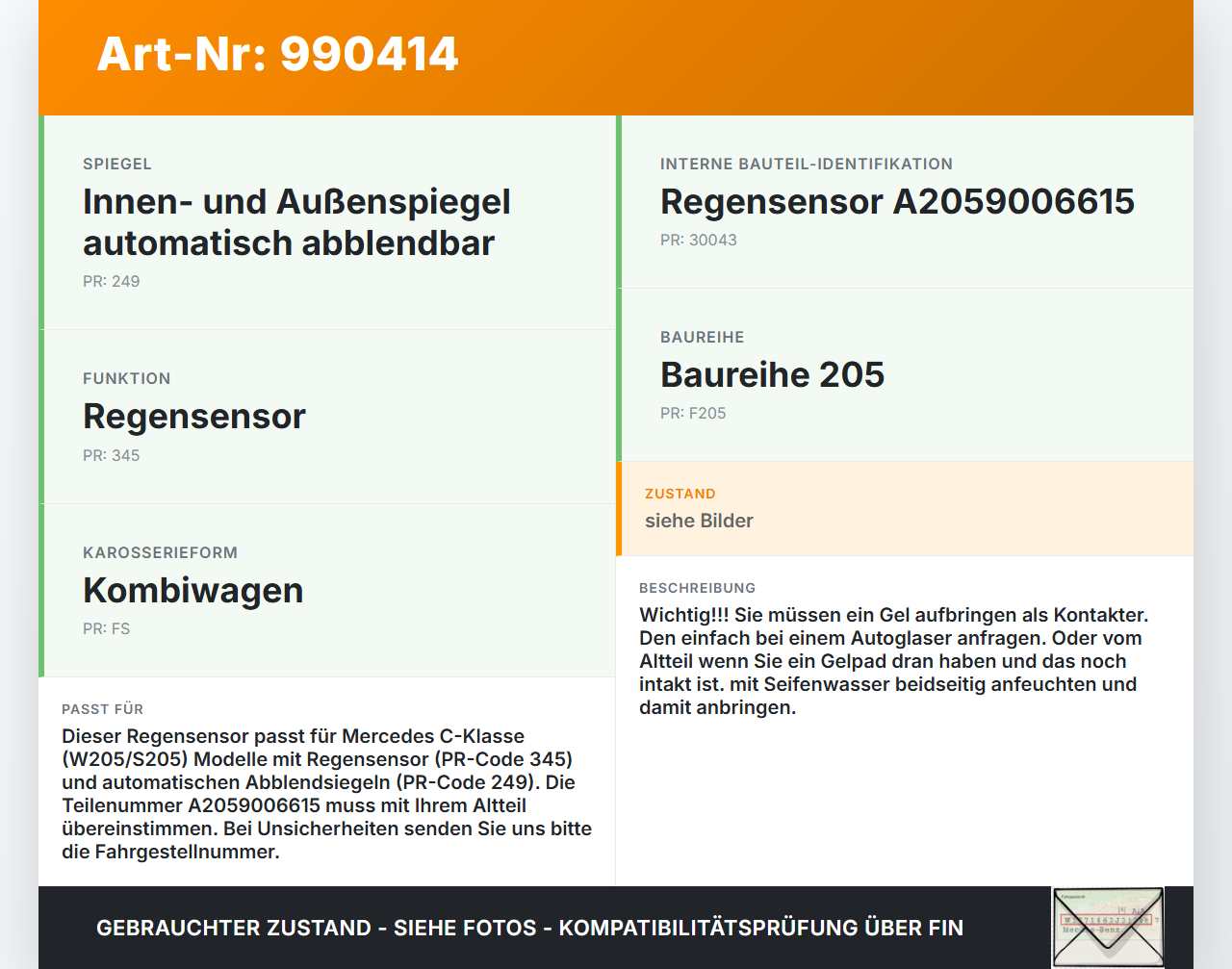Image resolution: width=1232 pixels, height=969 pixels.
Task: Click the 'FUNKTION' section label
Action: [127, 379]
